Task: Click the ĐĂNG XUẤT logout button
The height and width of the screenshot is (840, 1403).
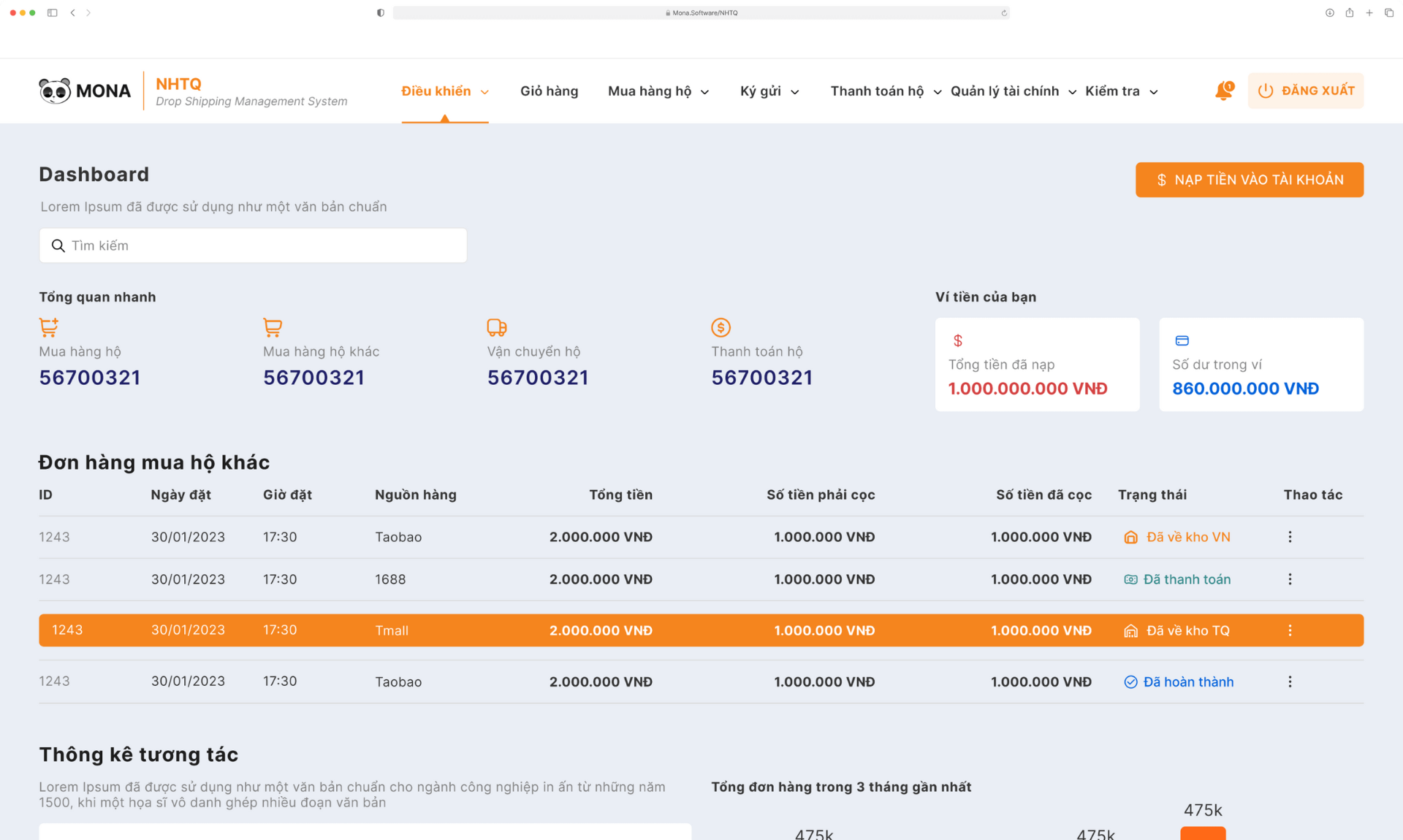Action: click(x=1305, y=91)
